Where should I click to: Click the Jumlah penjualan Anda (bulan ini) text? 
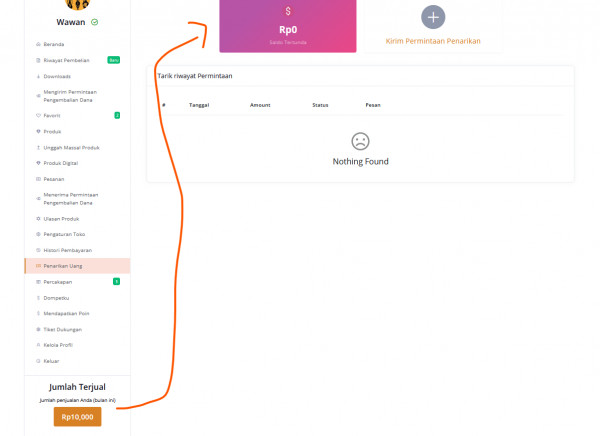click(77, 400)
